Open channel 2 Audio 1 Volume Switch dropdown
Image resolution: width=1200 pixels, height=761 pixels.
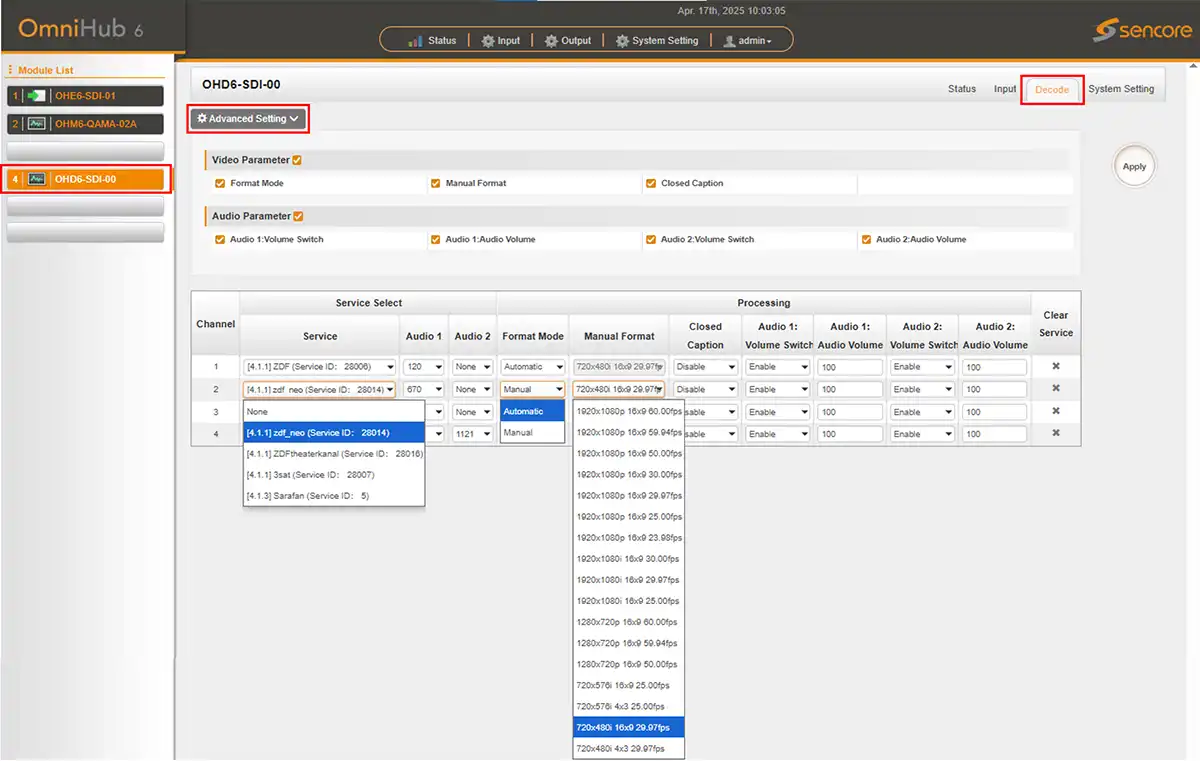pyautogui.click(x=778, y=389)
